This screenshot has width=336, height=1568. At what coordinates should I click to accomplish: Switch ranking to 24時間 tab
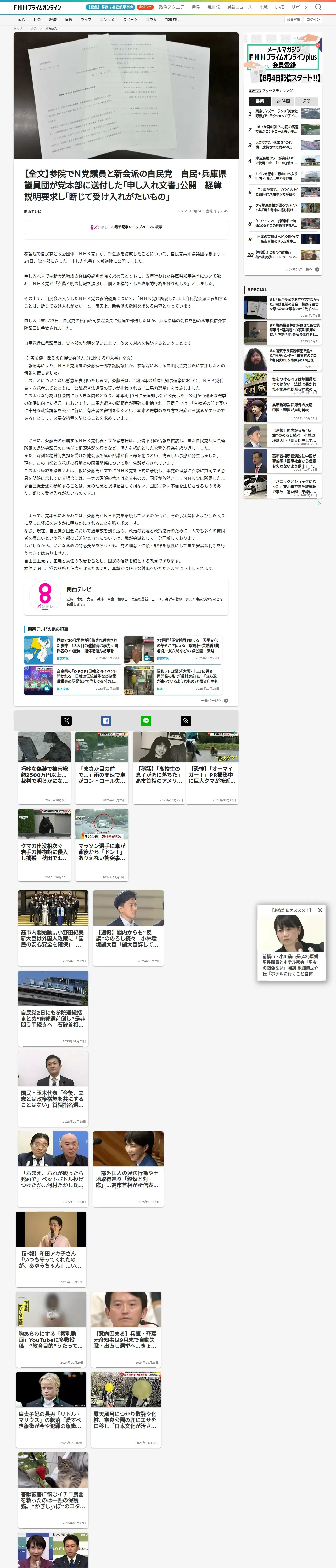point(283,101)
